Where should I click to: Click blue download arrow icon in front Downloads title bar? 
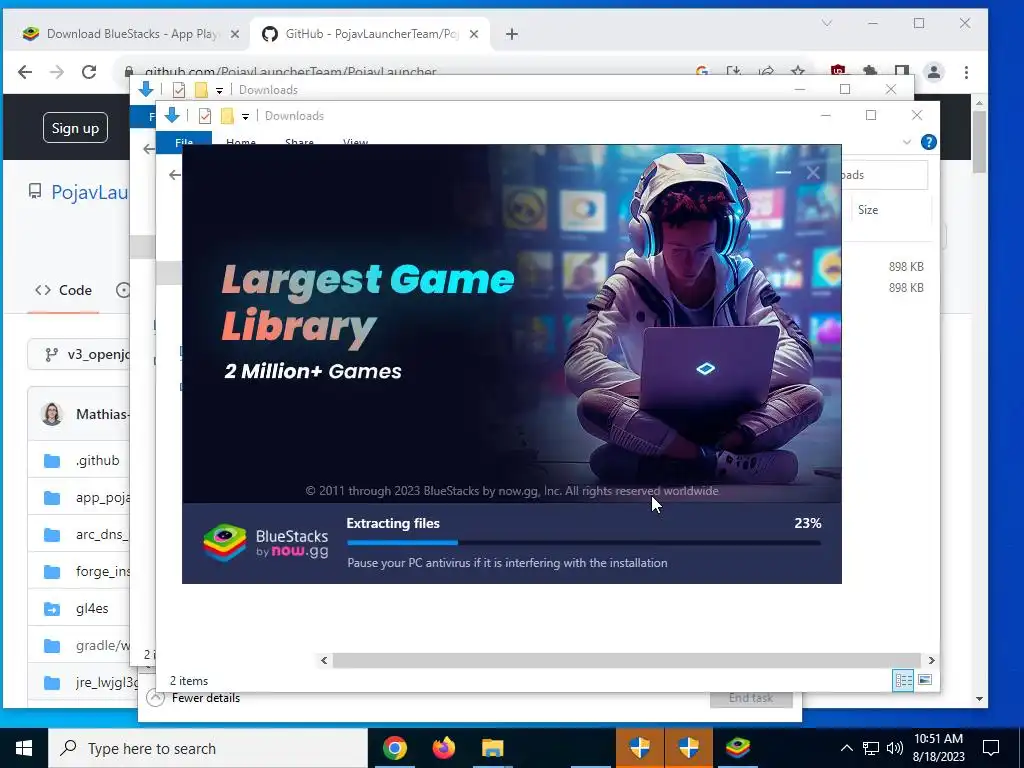coord(172,115)
